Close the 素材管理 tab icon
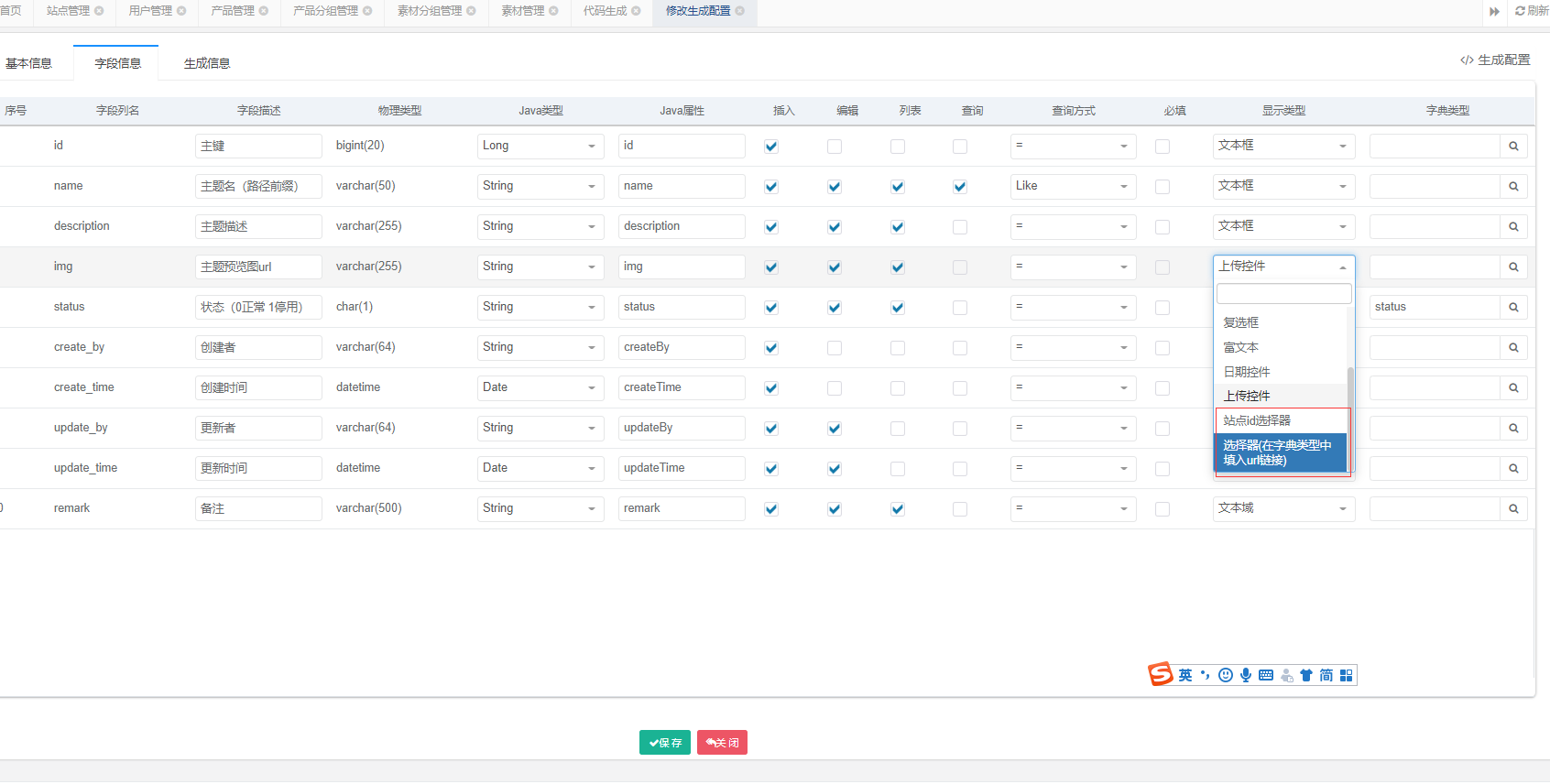Viewport: 1550px width, 784px height. 553,11
